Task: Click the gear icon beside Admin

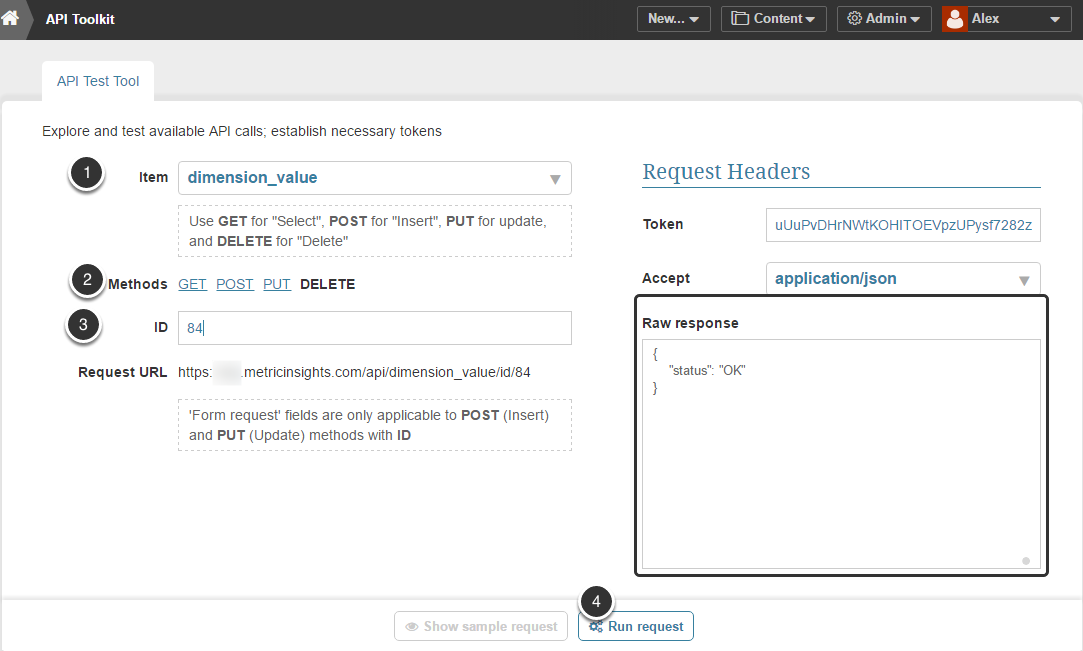Action: (x=855, y=19)
